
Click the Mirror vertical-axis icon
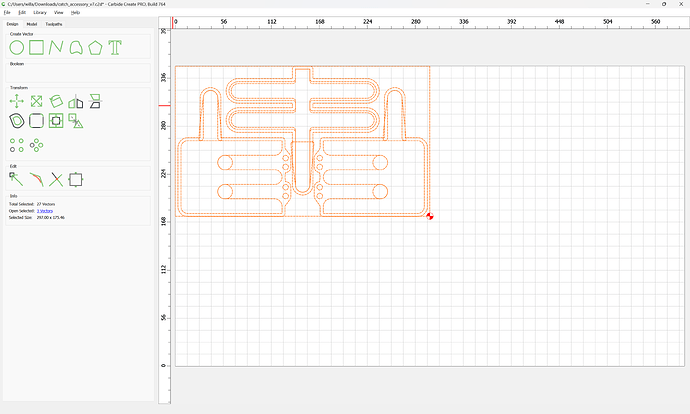(x=76, y=101)
